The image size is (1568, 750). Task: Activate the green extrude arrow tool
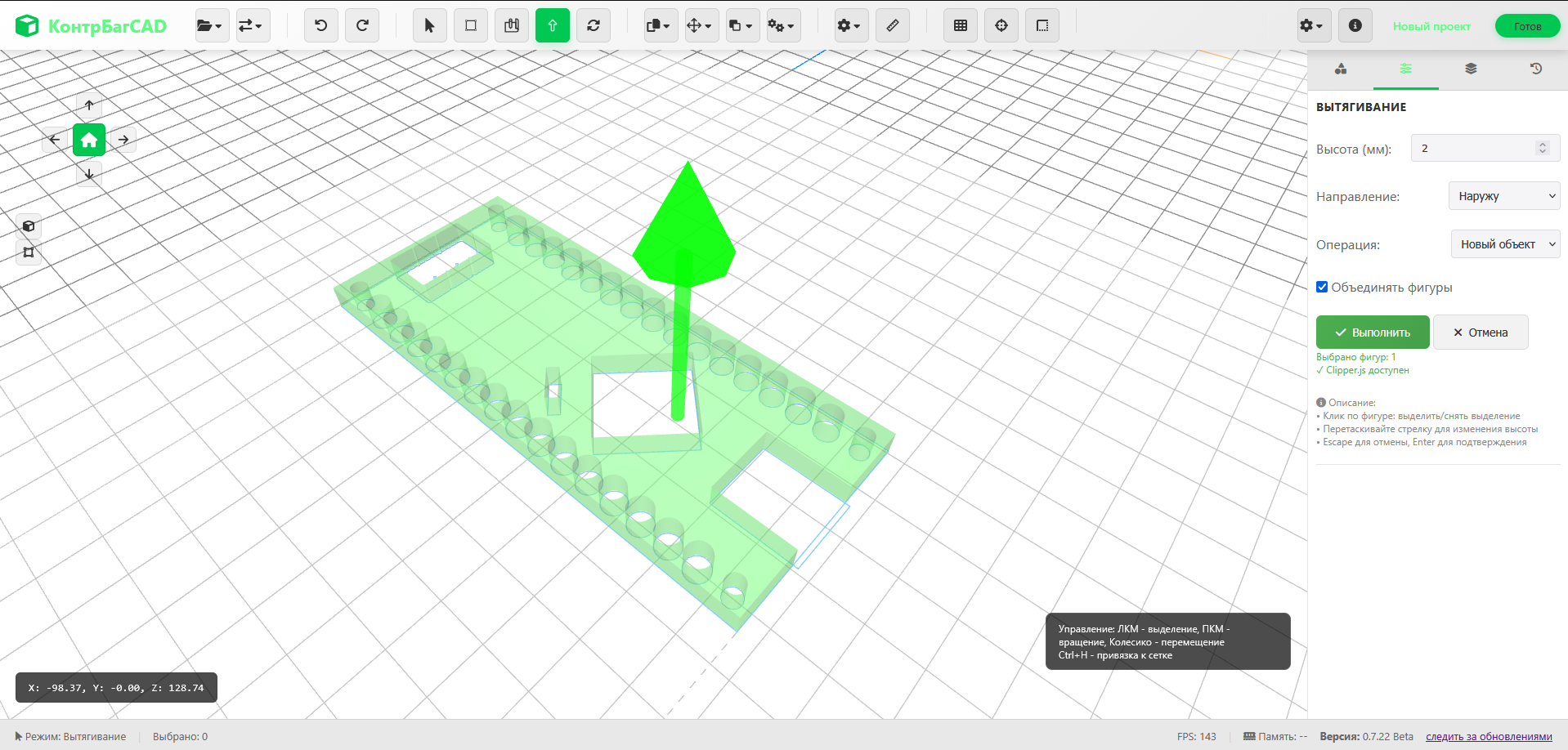point(553,25)
